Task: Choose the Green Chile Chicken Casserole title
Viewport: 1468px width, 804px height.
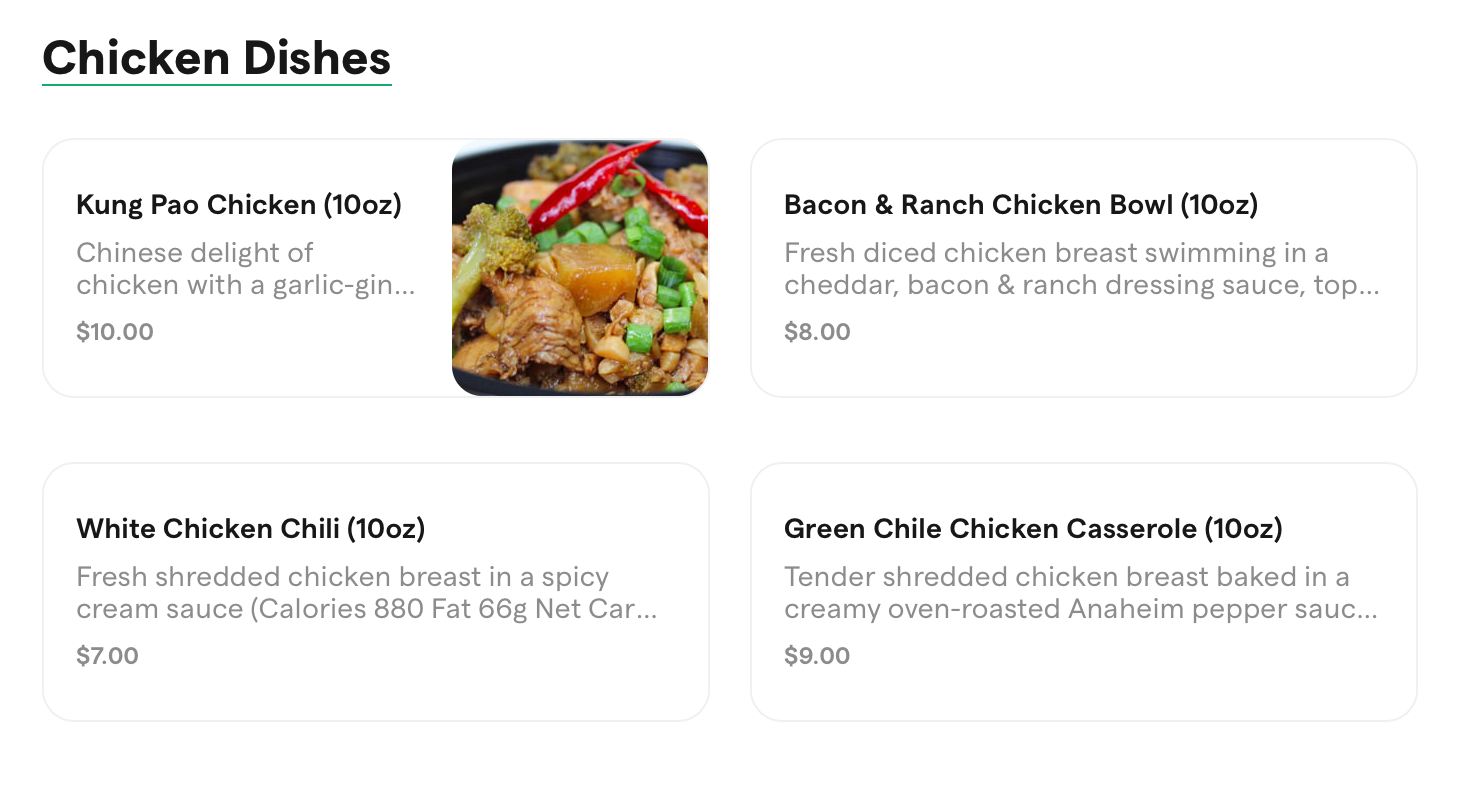Action: tap(1033, 529)
